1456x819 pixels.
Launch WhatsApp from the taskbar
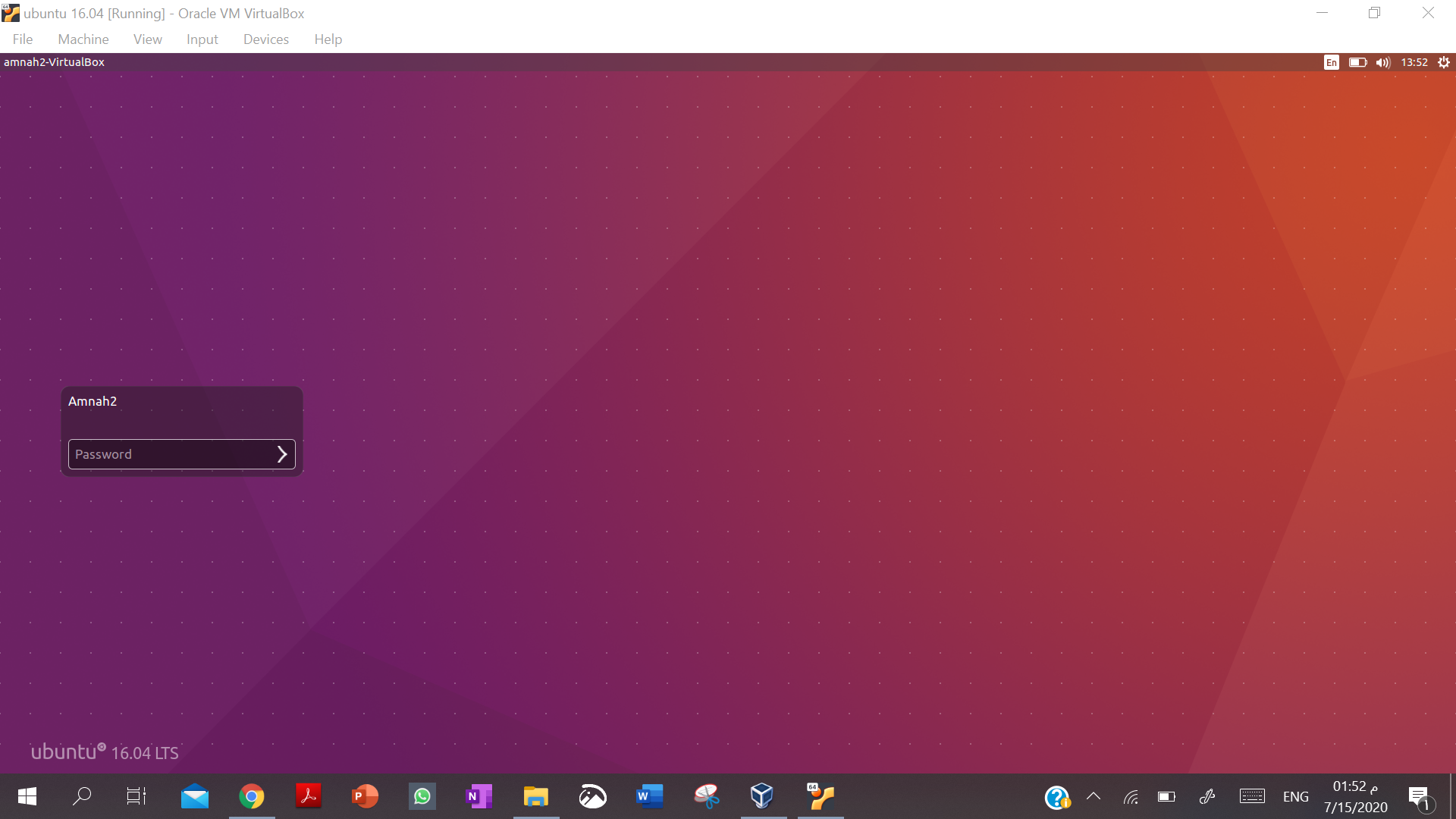(422, 796)
